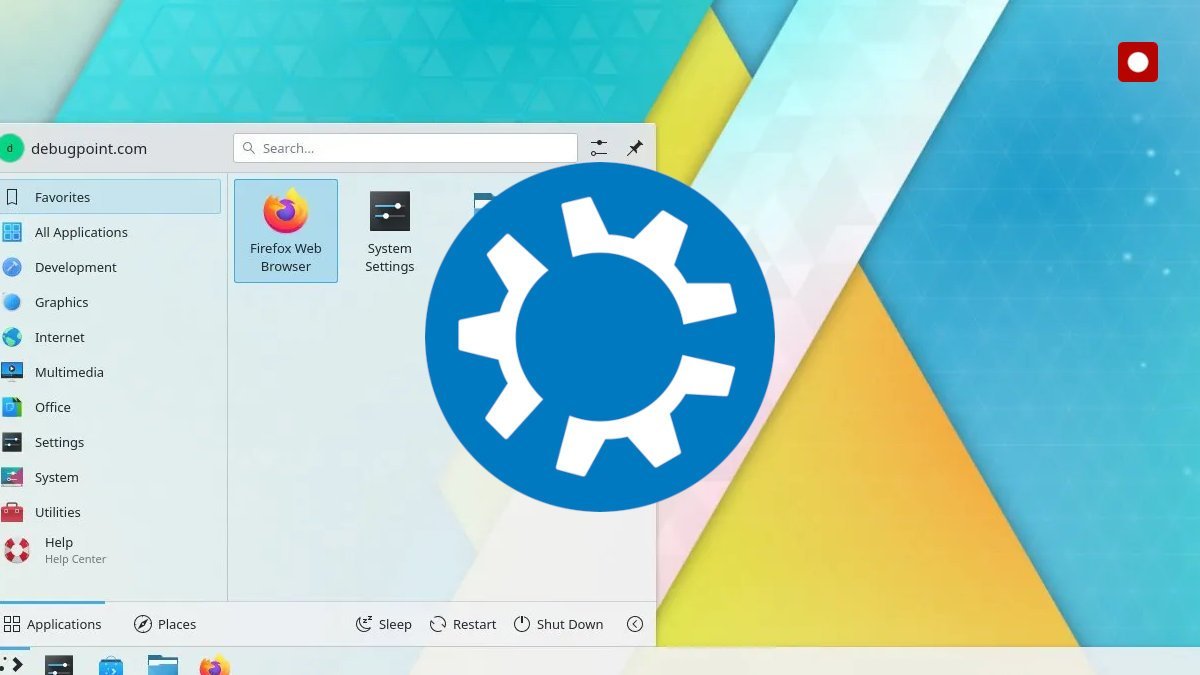Click the Shut Down button
The height and width of the screenshot is (675, 1200).
pyautogui.click(x=559, y=623)
